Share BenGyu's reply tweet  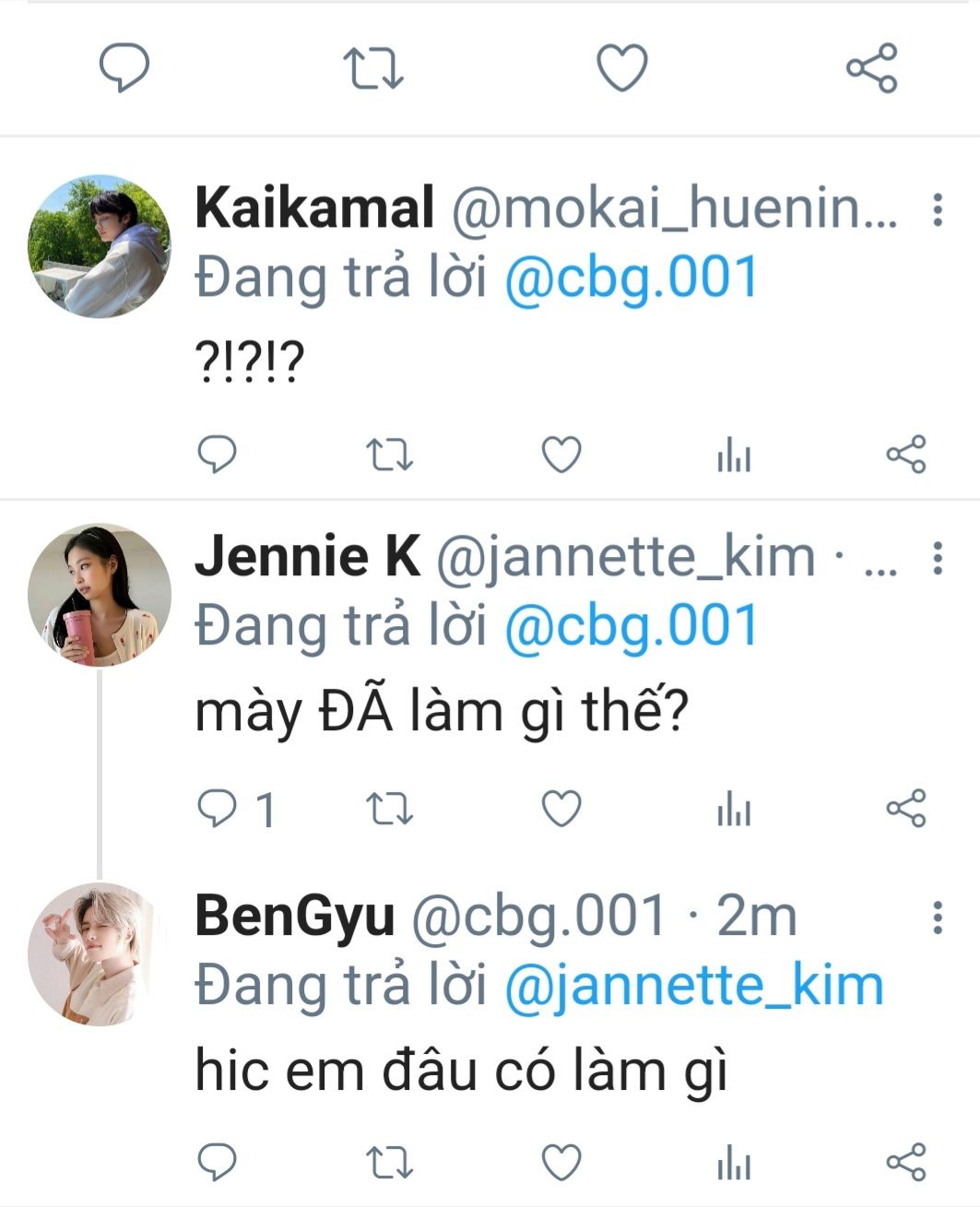(905, 1162)
